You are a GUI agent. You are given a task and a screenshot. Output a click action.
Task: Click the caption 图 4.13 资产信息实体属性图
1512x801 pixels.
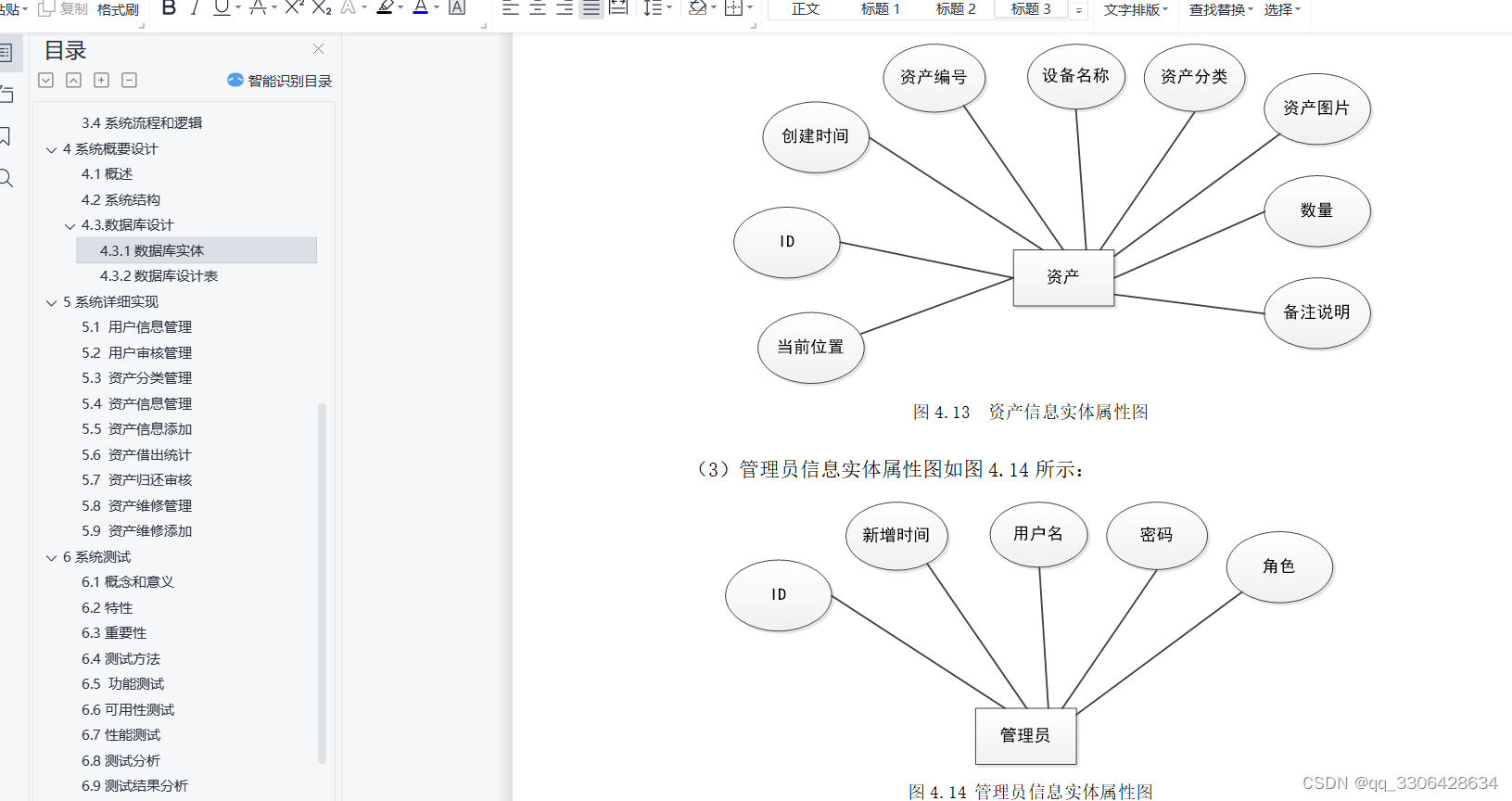1030,412
